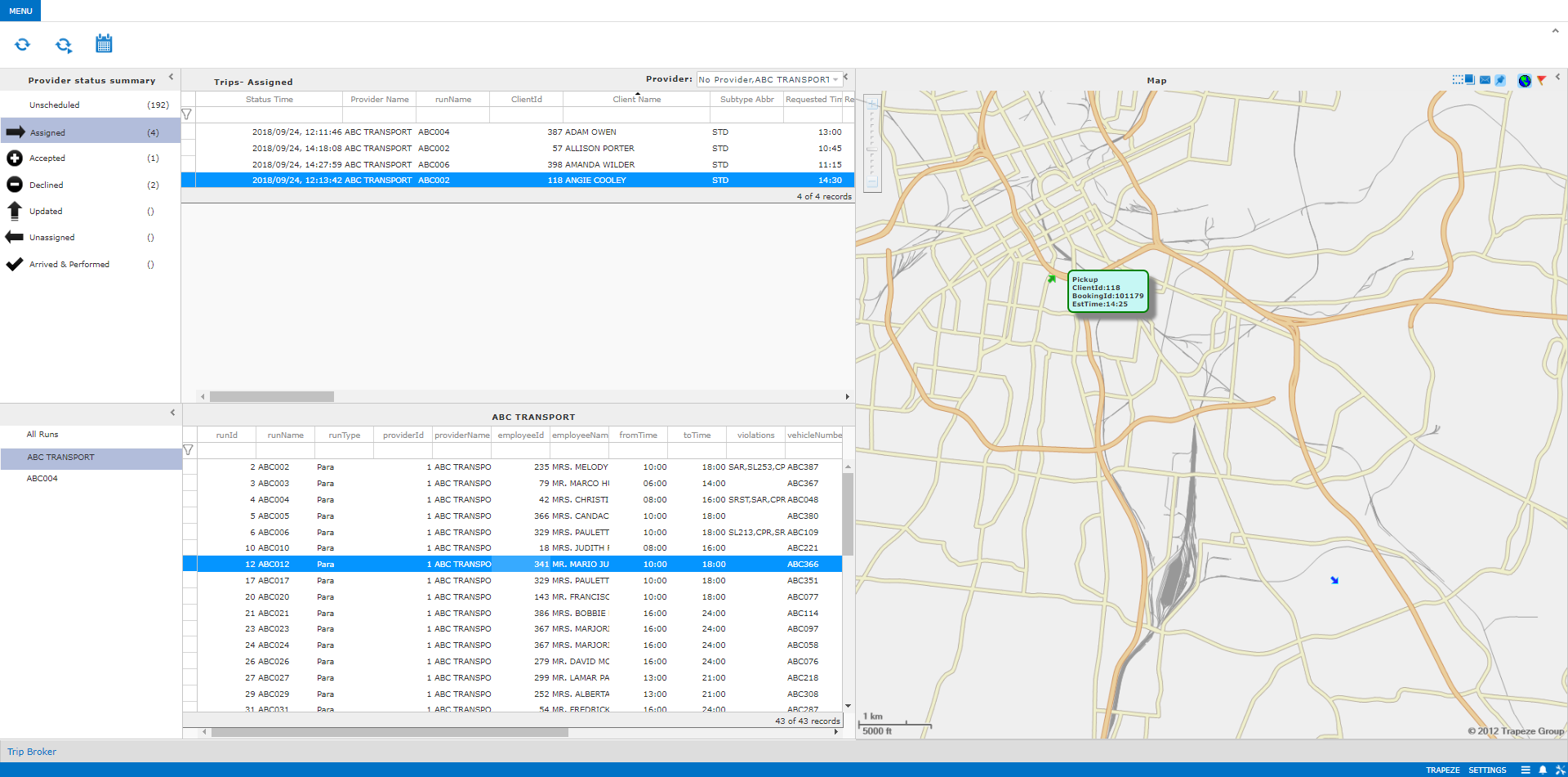Click the map layers icon in the map toolbar

tap(1470, 80)
